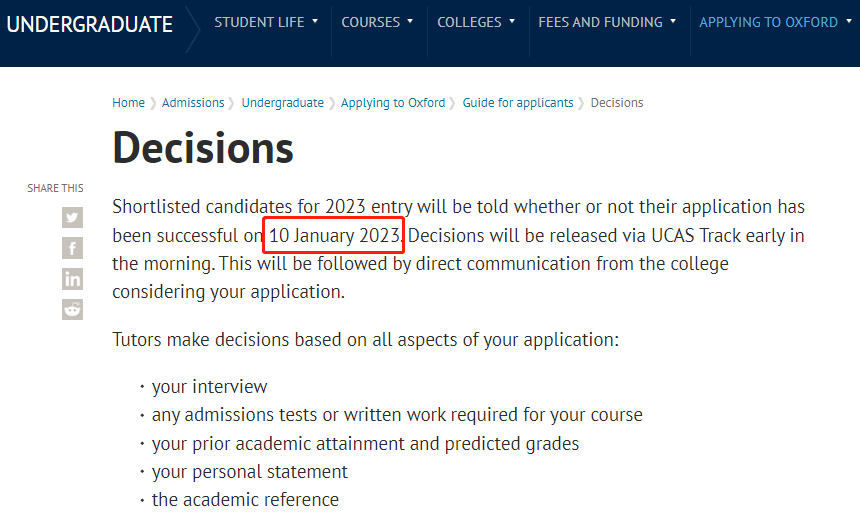Go to Admissions breadcrumb link
The width and height of the screenshot is (860, 526).
tap(193, 103)
